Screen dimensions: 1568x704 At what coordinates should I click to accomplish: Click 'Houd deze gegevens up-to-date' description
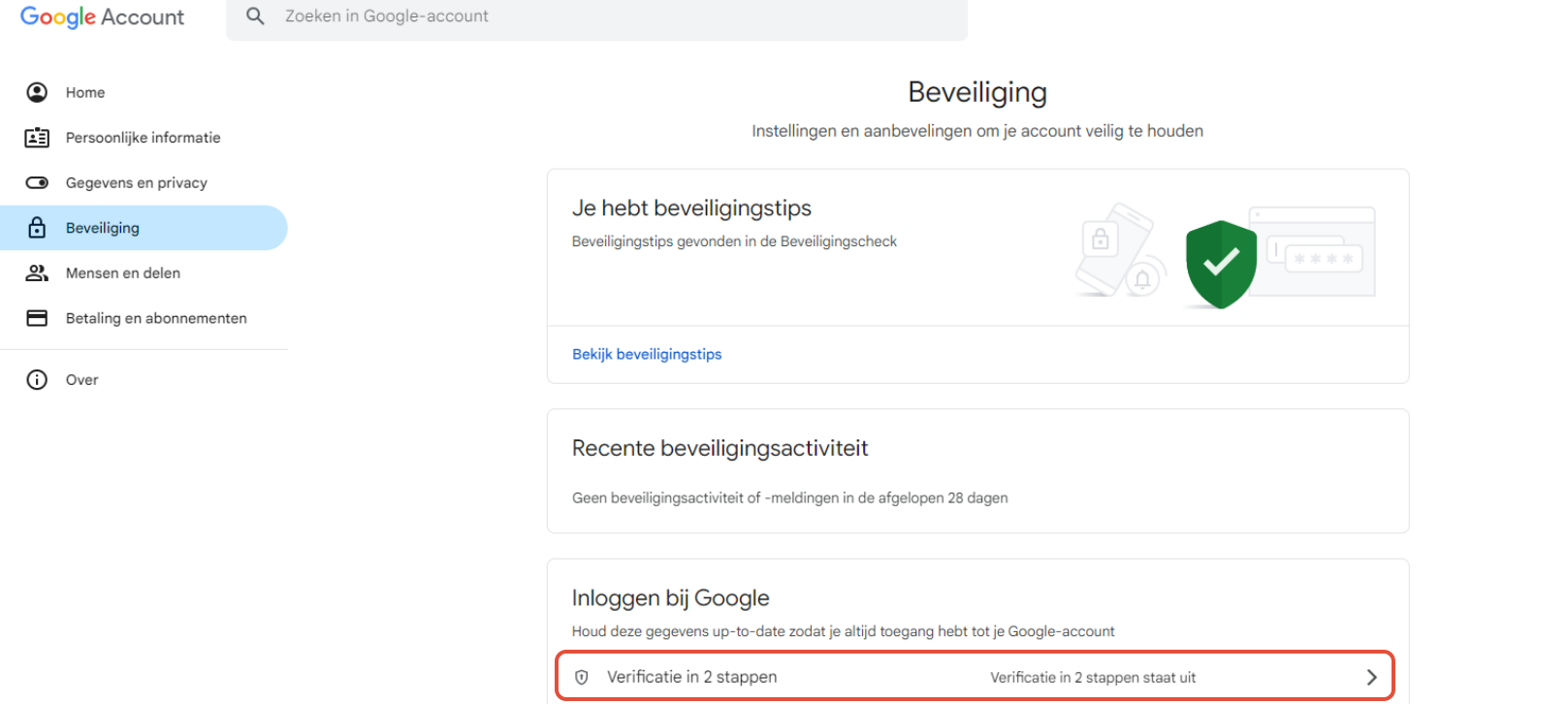pyautogui.click(x=843, y=631)
